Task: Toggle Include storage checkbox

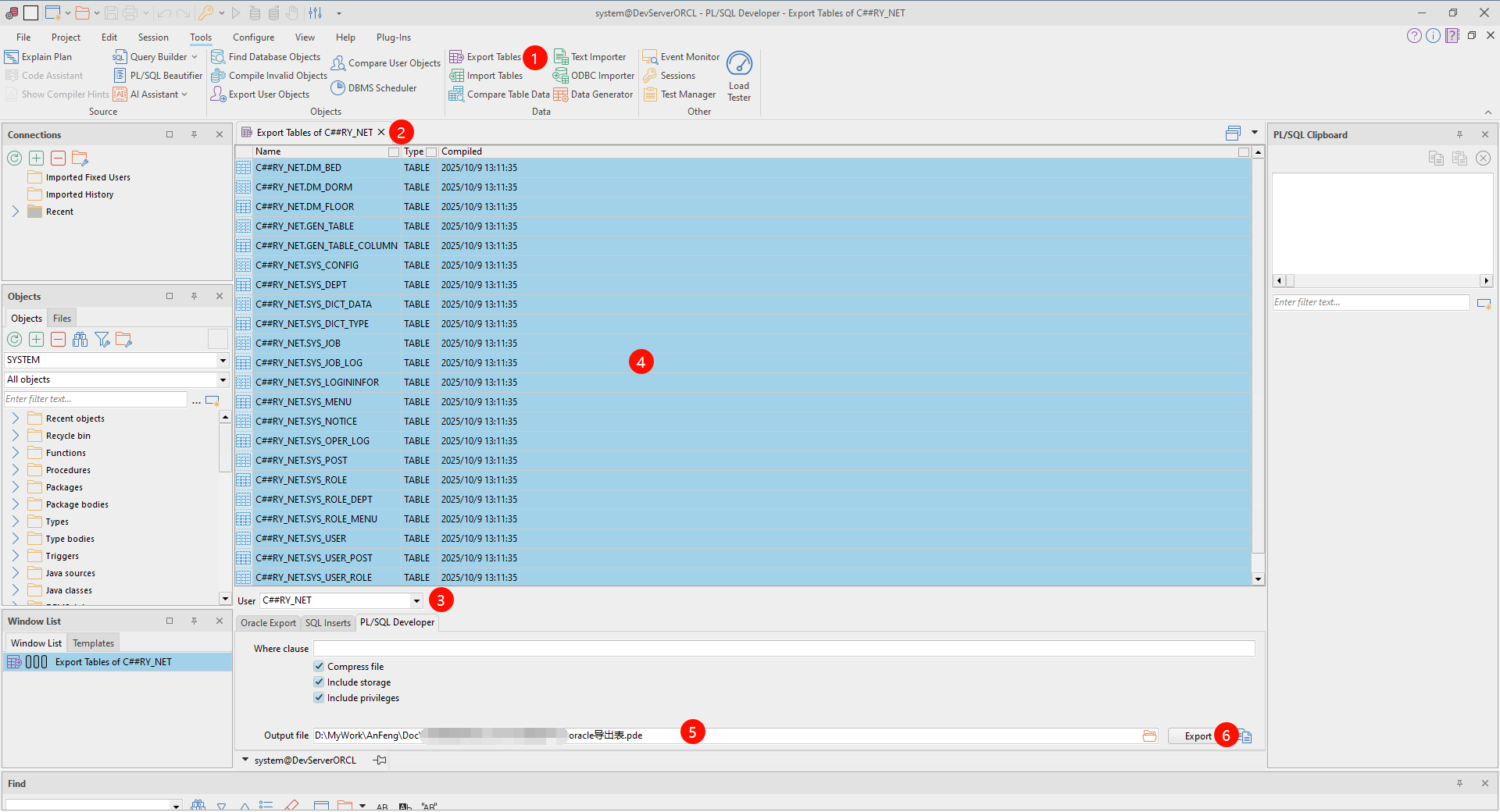Action: click(x=319, y=682)
